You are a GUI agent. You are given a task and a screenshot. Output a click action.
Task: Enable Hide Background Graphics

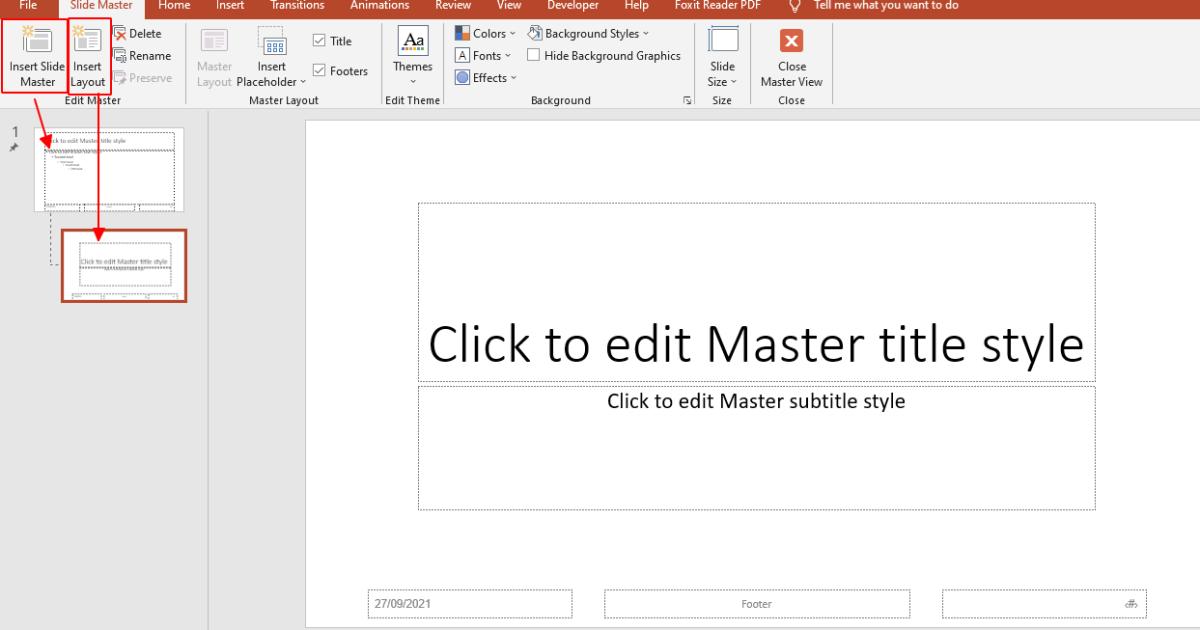[x=534, y=56]
